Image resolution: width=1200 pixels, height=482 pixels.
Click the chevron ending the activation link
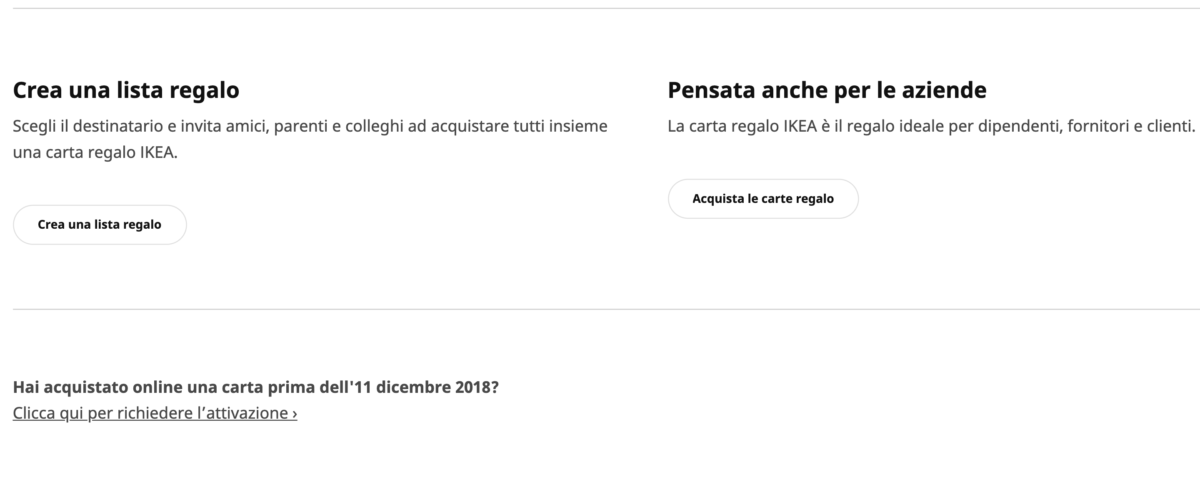[x=294, y=413]
